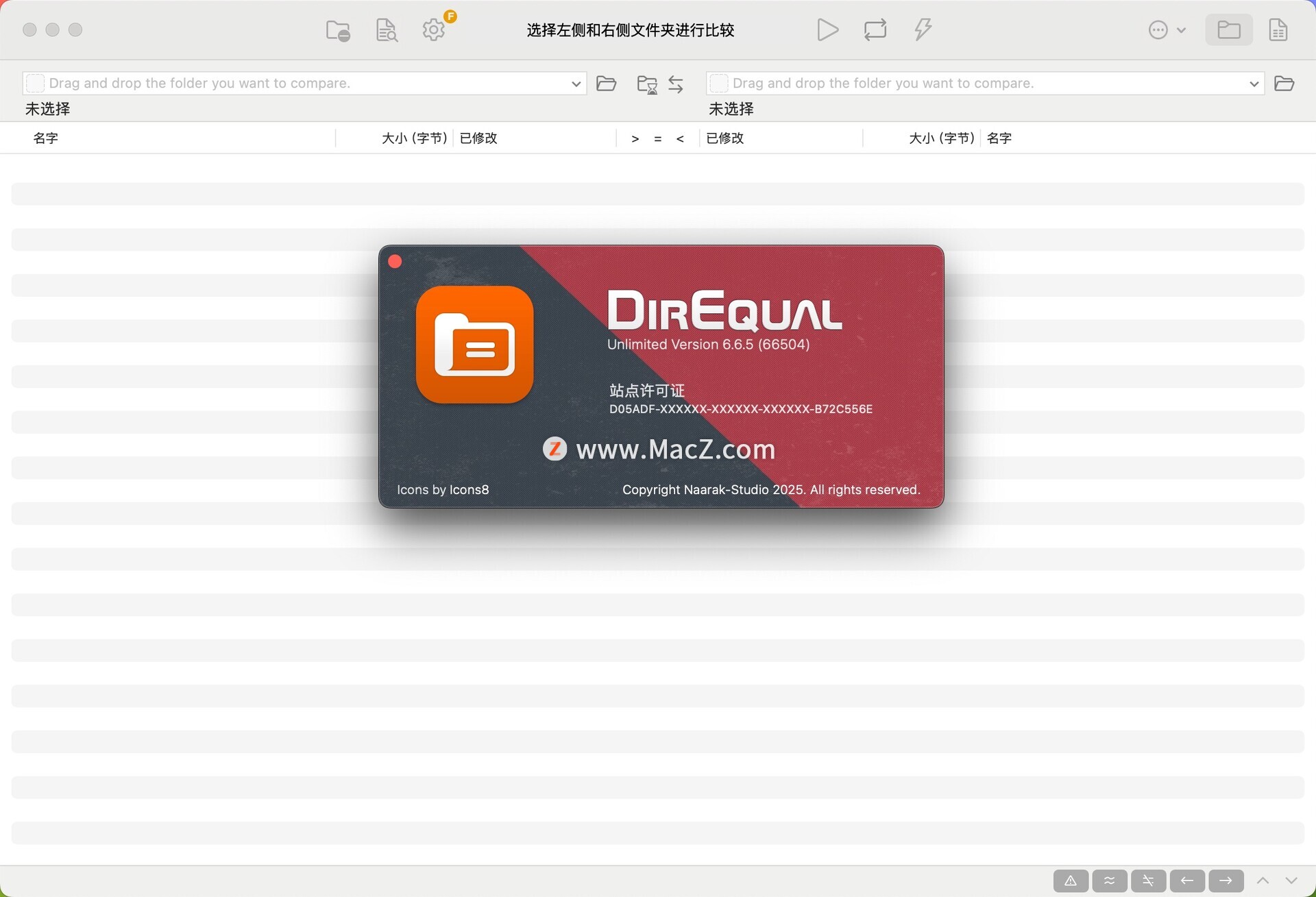Viewport: 1316px width, 897px height.
Task: Sort right pane by 大小 (字节) column
Action: pyautogui.click(x=942, y=138)
